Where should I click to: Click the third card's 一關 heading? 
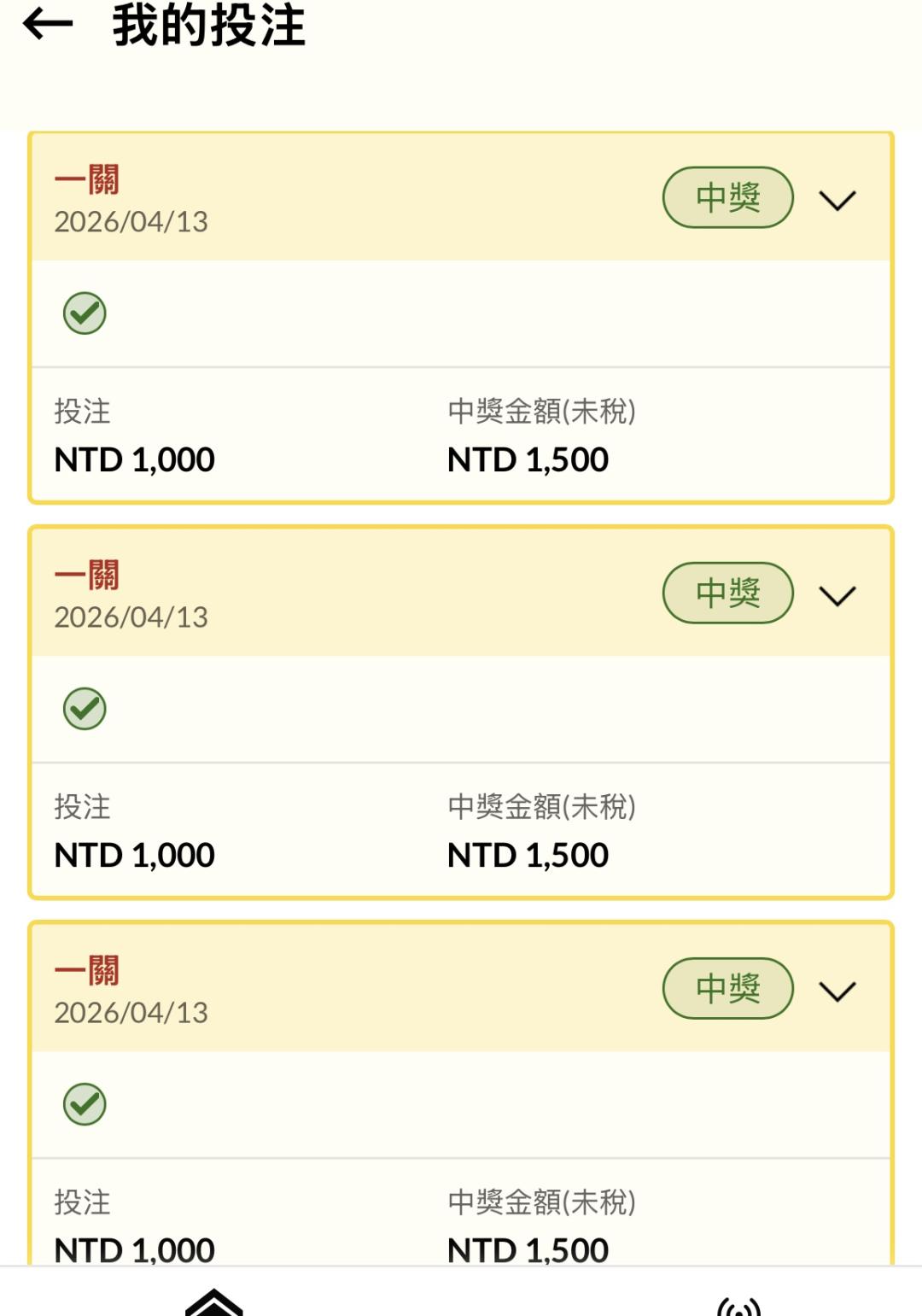tap(87, 971)
